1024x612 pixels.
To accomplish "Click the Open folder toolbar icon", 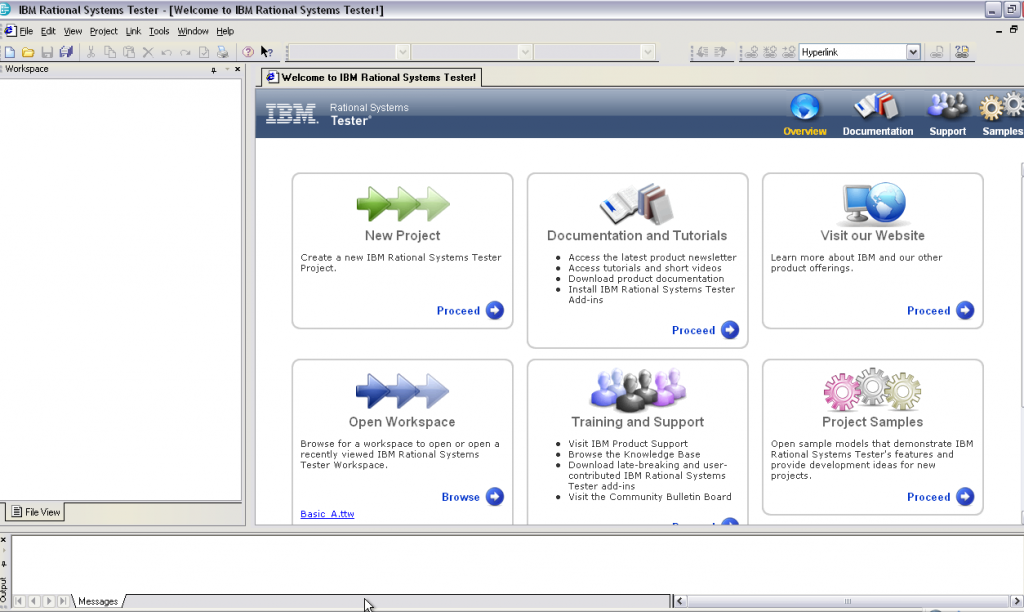I will click(x=28, y=51).
